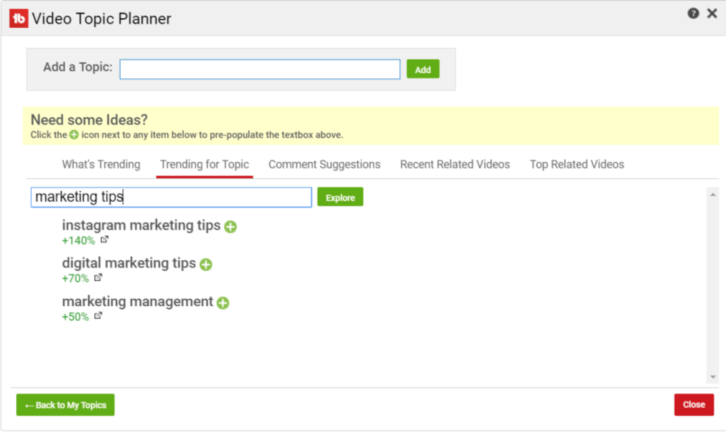Click the TubeBuddy logo icon

click(18, 18)
